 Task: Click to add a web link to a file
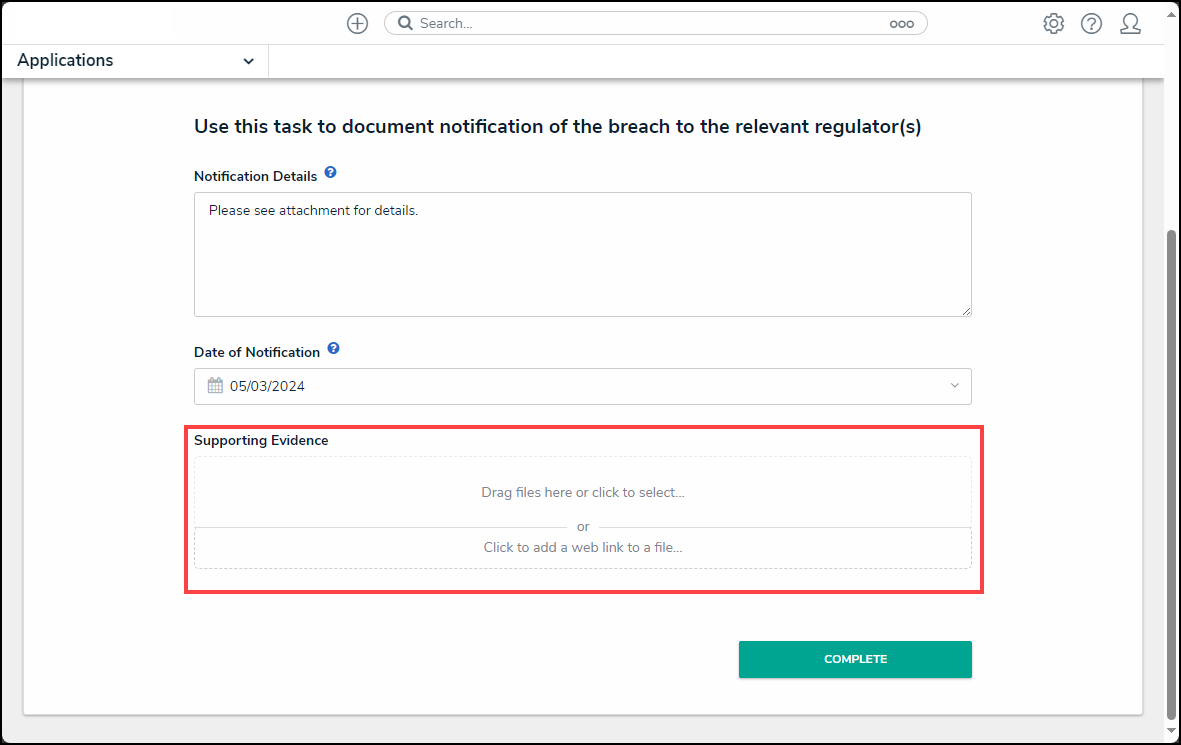click(x=582, y=548)
